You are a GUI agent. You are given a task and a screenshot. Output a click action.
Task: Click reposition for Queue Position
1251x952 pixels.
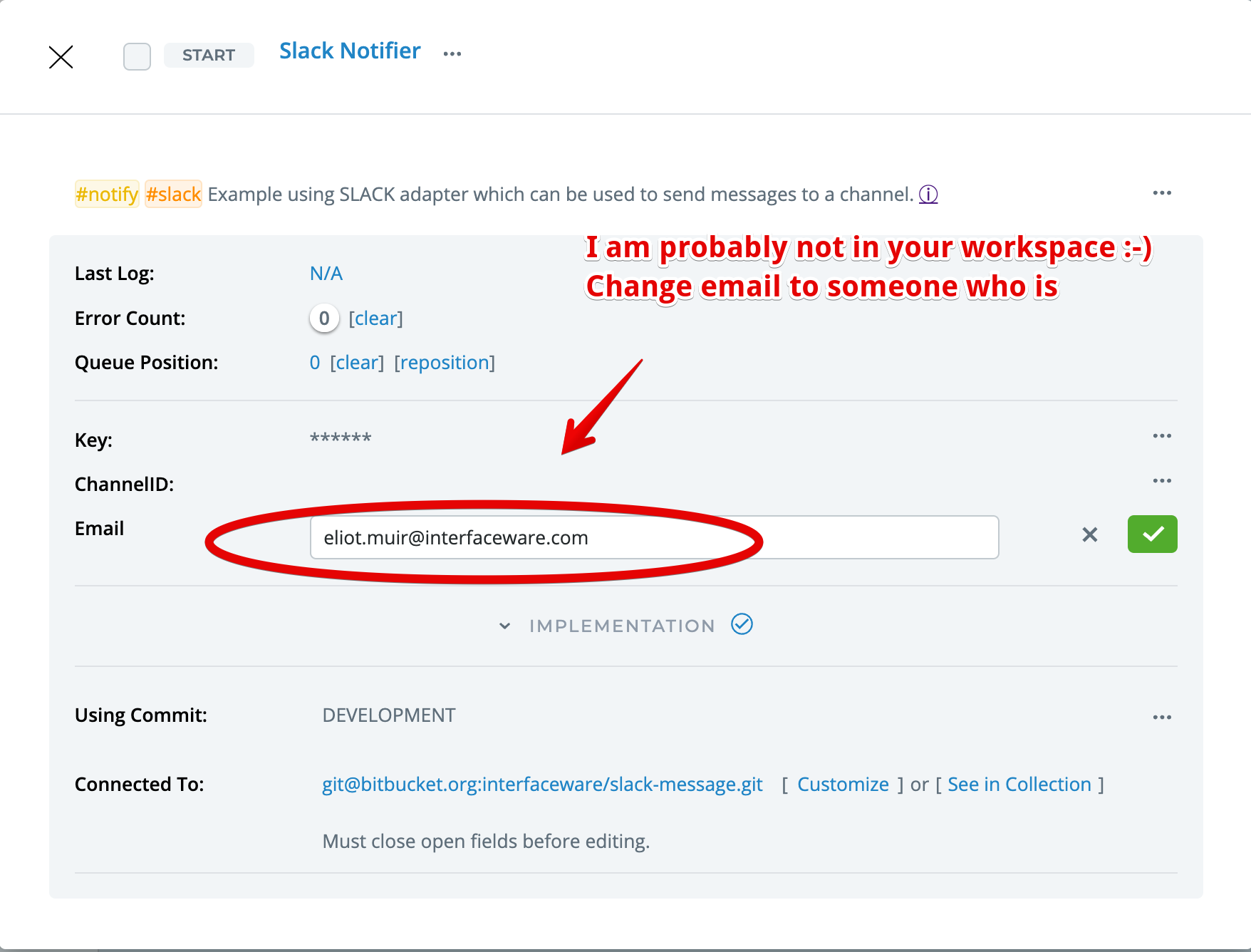[445, 363]
